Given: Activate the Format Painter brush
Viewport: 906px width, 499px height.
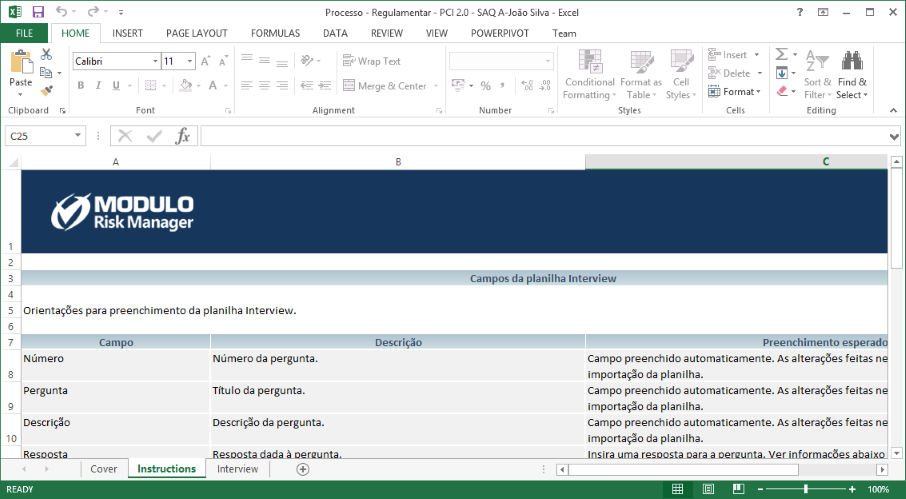Looking at the screenshot, I should click(46, 91).
